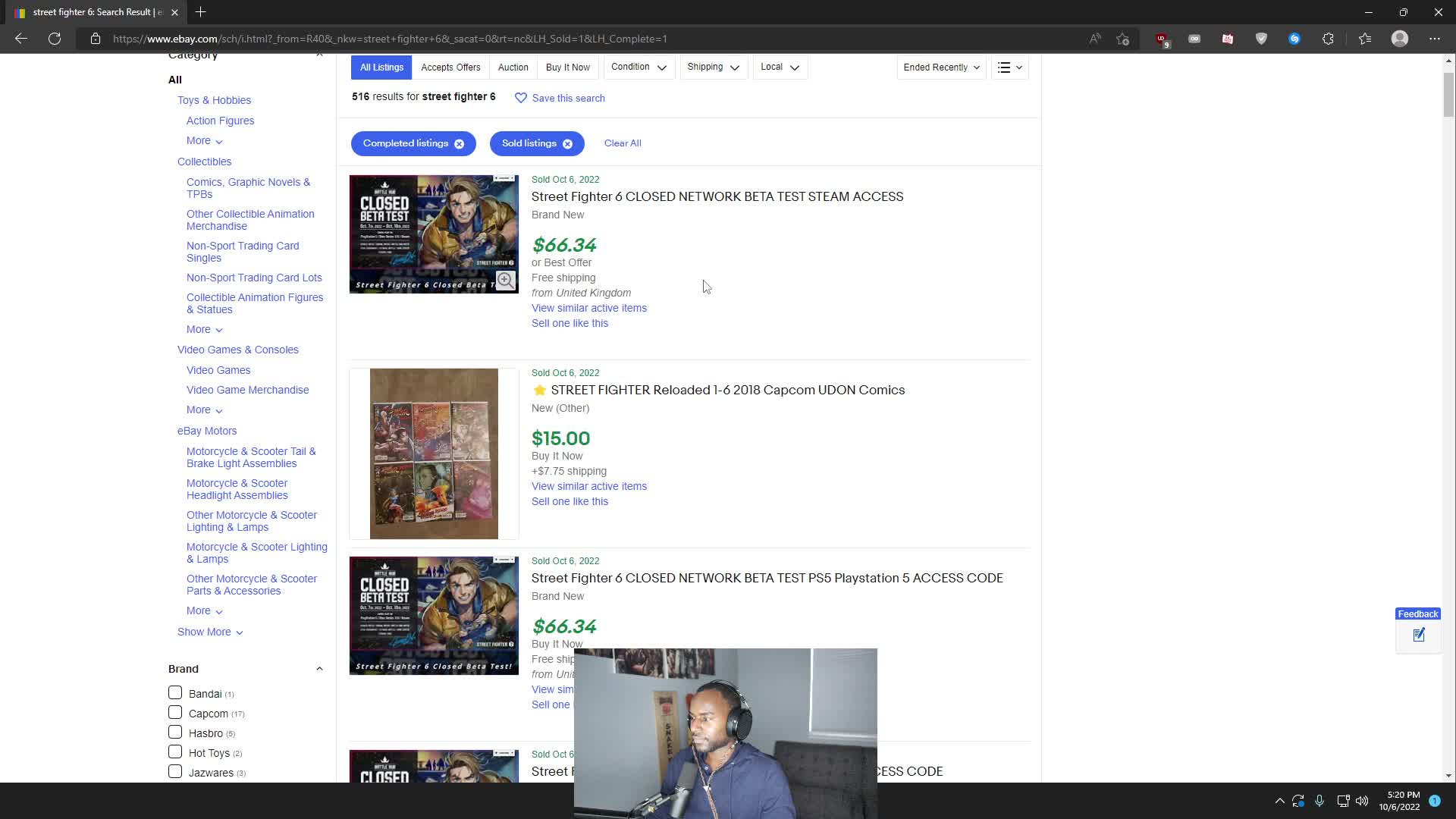Open Comics, Graphic Novels & TPBs category
This screenshot has width=1456, height=819.
(248, 188)
